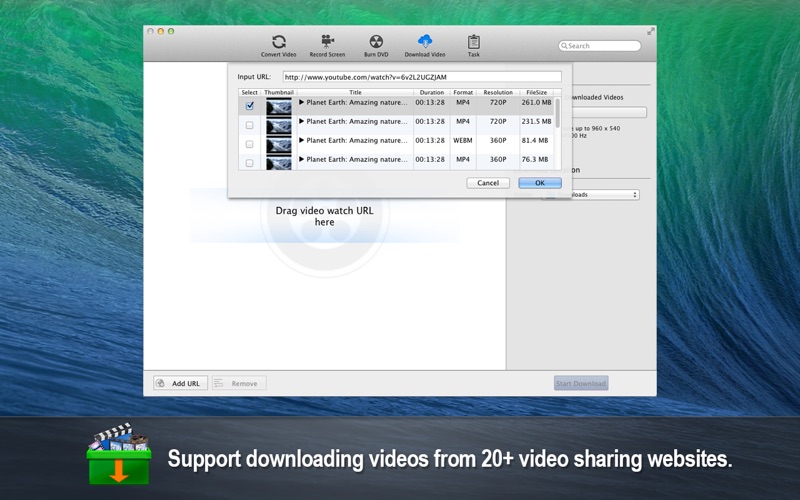Select the 76.3 MB file size cell

[536, 159]
